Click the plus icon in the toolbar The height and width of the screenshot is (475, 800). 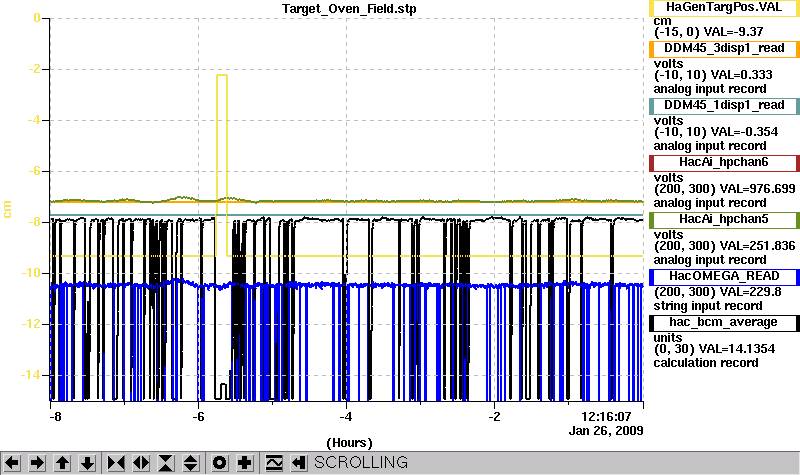coord(244,463)
